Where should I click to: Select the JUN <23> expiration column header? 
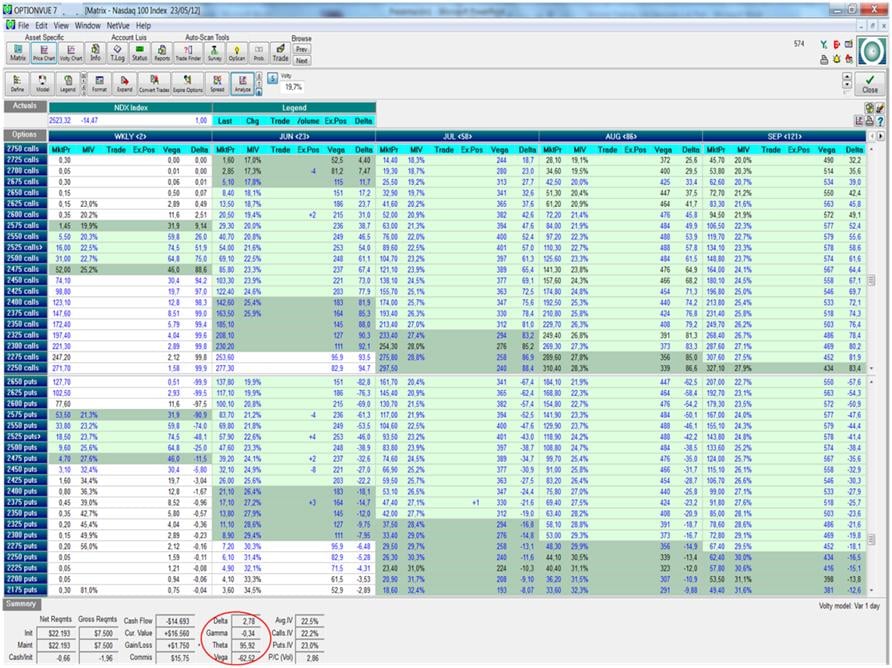293,135
